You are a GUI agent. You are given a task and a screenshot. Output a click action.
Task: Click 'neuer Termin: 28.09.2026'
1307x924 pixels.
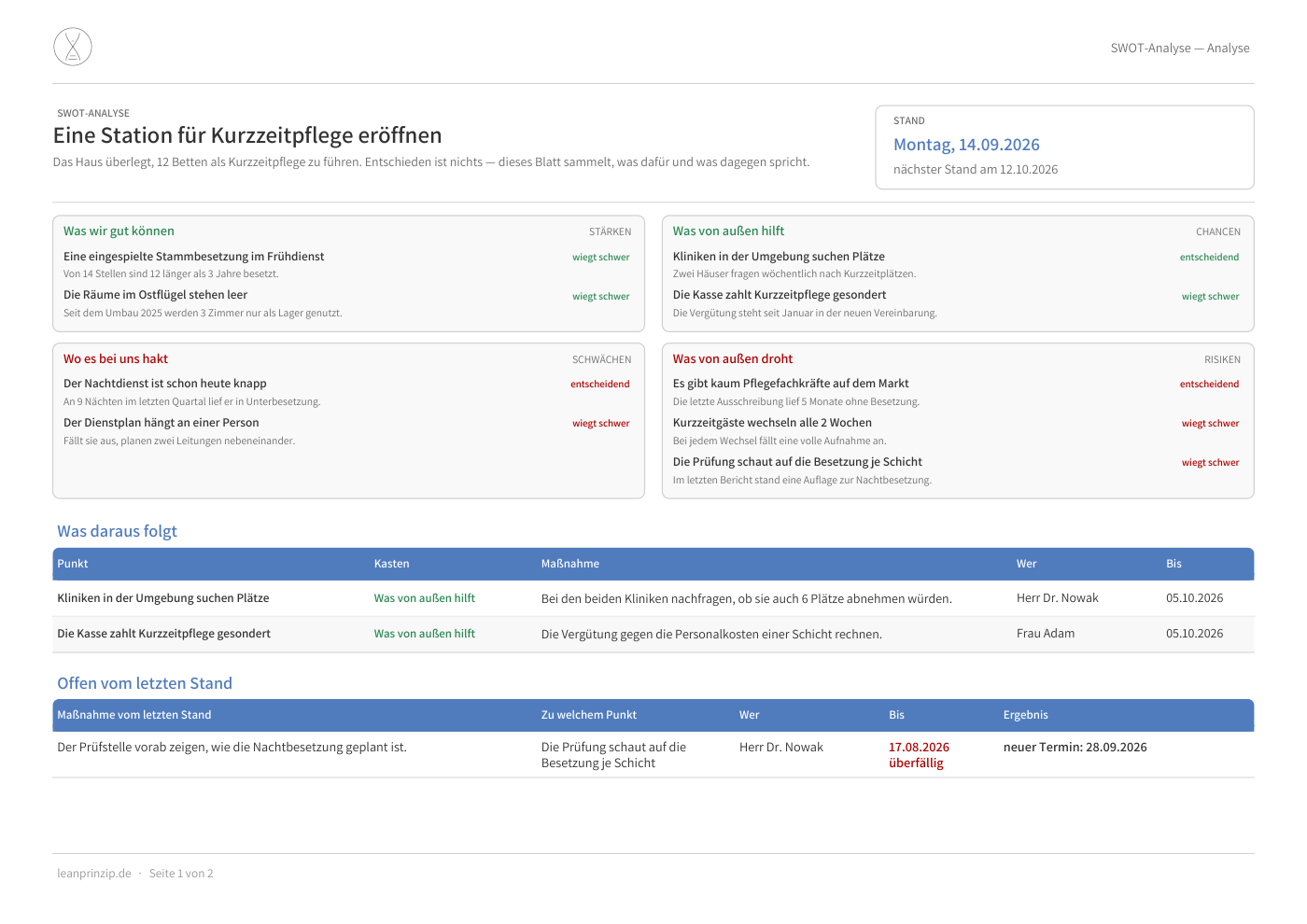coord(1075,748)
